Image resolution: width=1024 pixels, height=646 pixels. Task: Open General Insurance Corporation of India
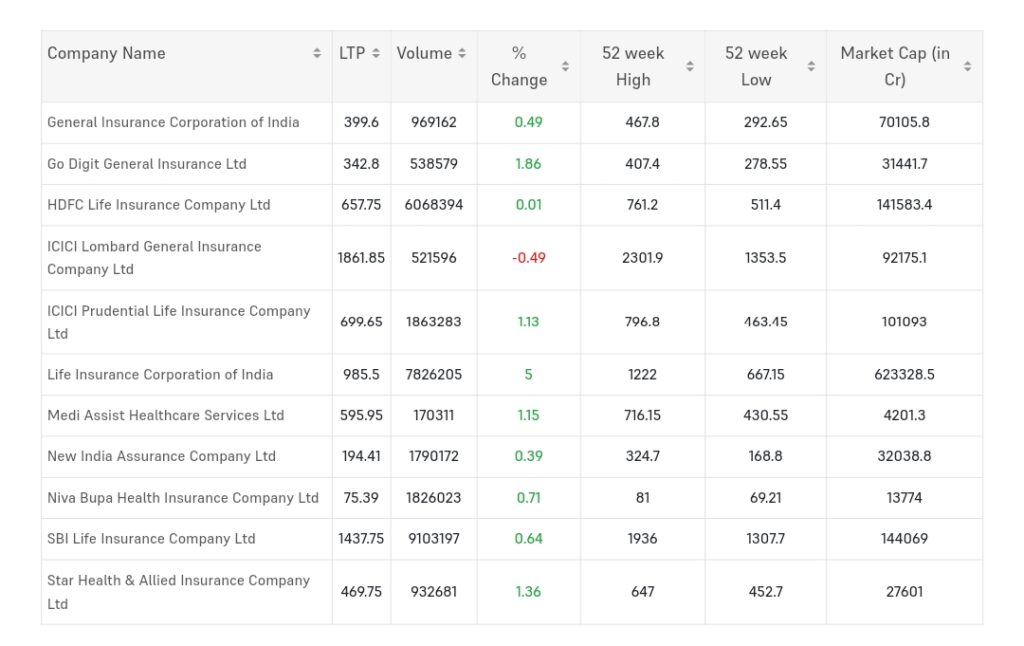tap(173, 123)
